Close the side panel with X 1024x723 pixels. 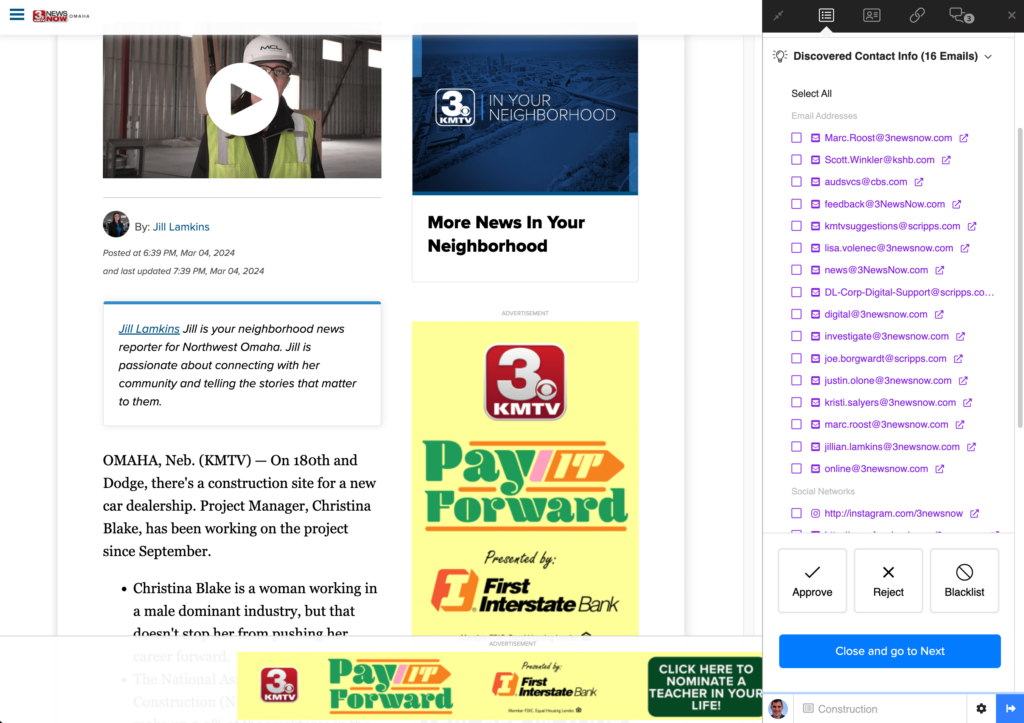tap(1012, 15)
